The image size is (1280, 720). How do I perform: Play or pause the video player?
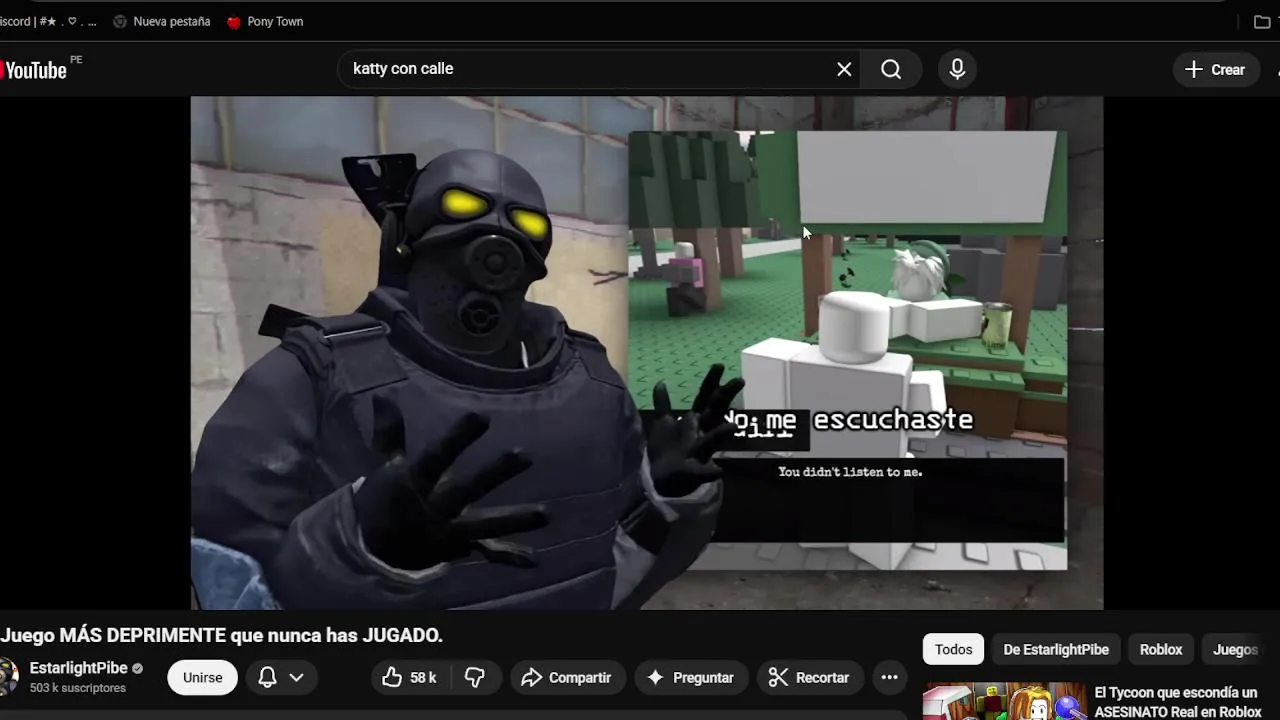pyautogui.click(x=647, y=352)
